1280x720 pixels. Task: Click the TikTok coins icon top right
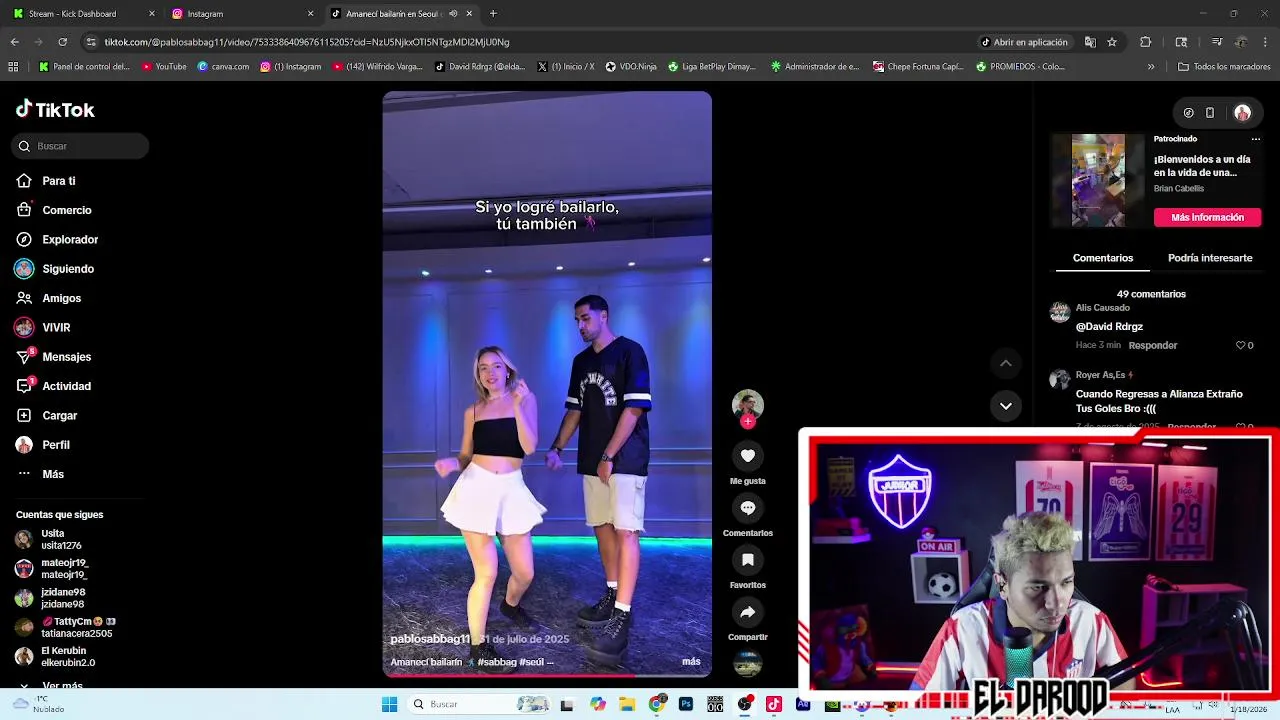(x=1188, y=113)
